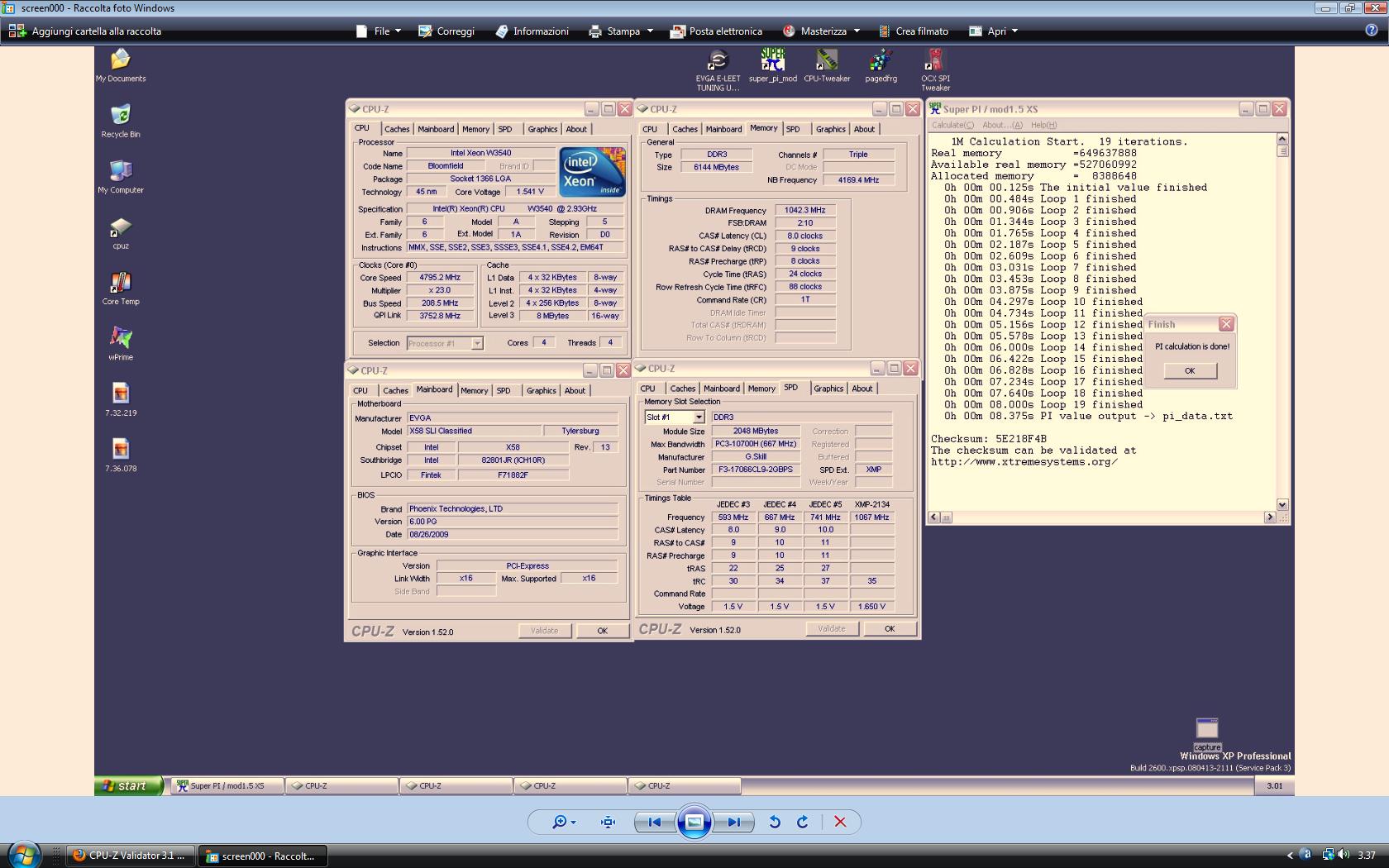
Task: Open the Help menu in Super PI
Action: [1043, 125]
